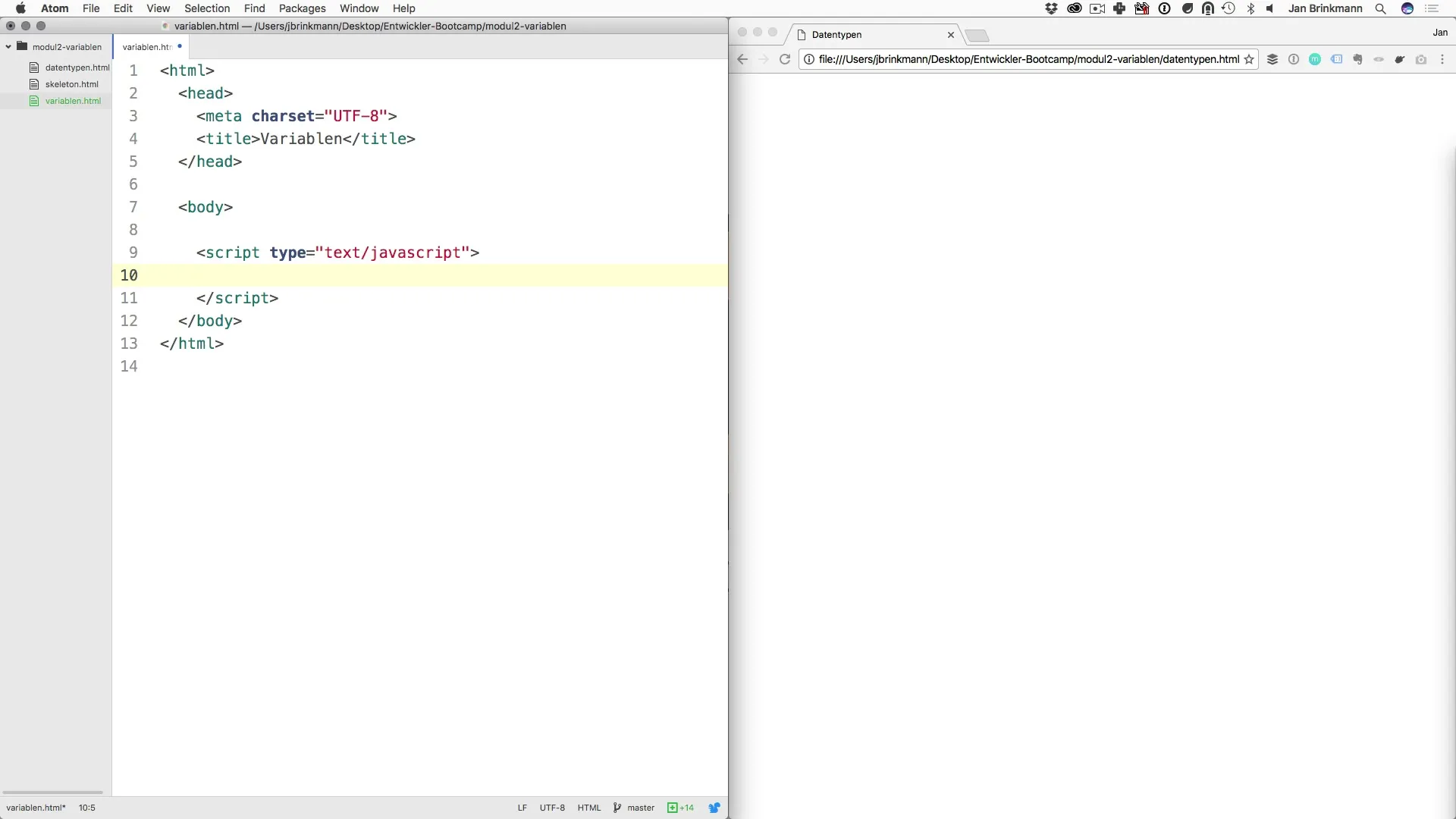The image size is (1456, 819).
Task: Click the HTML grammar selector
Action: 588,808
